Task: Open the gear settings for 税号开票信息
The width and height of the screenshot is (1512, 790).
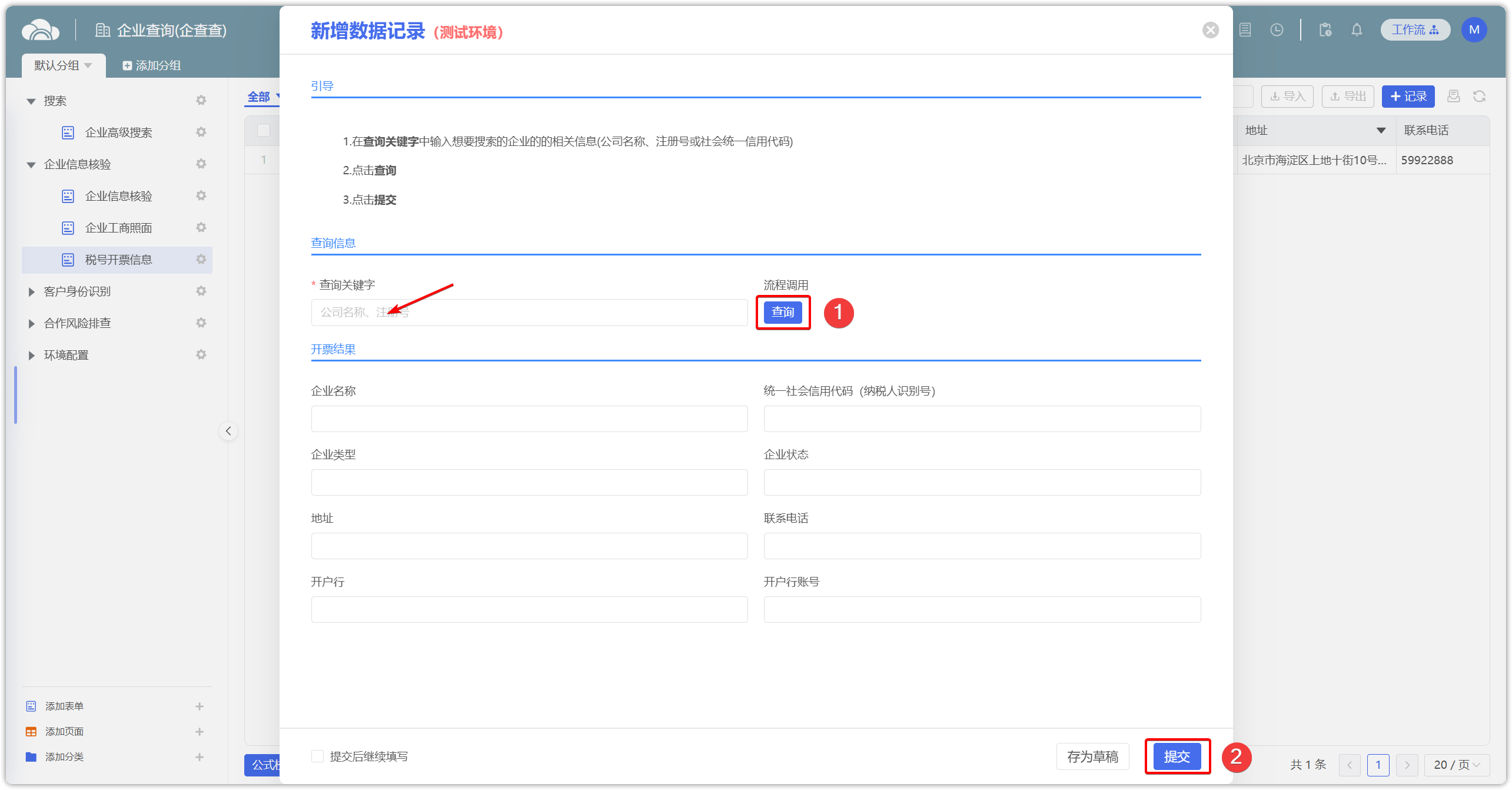Action: [x=201, y=260]
